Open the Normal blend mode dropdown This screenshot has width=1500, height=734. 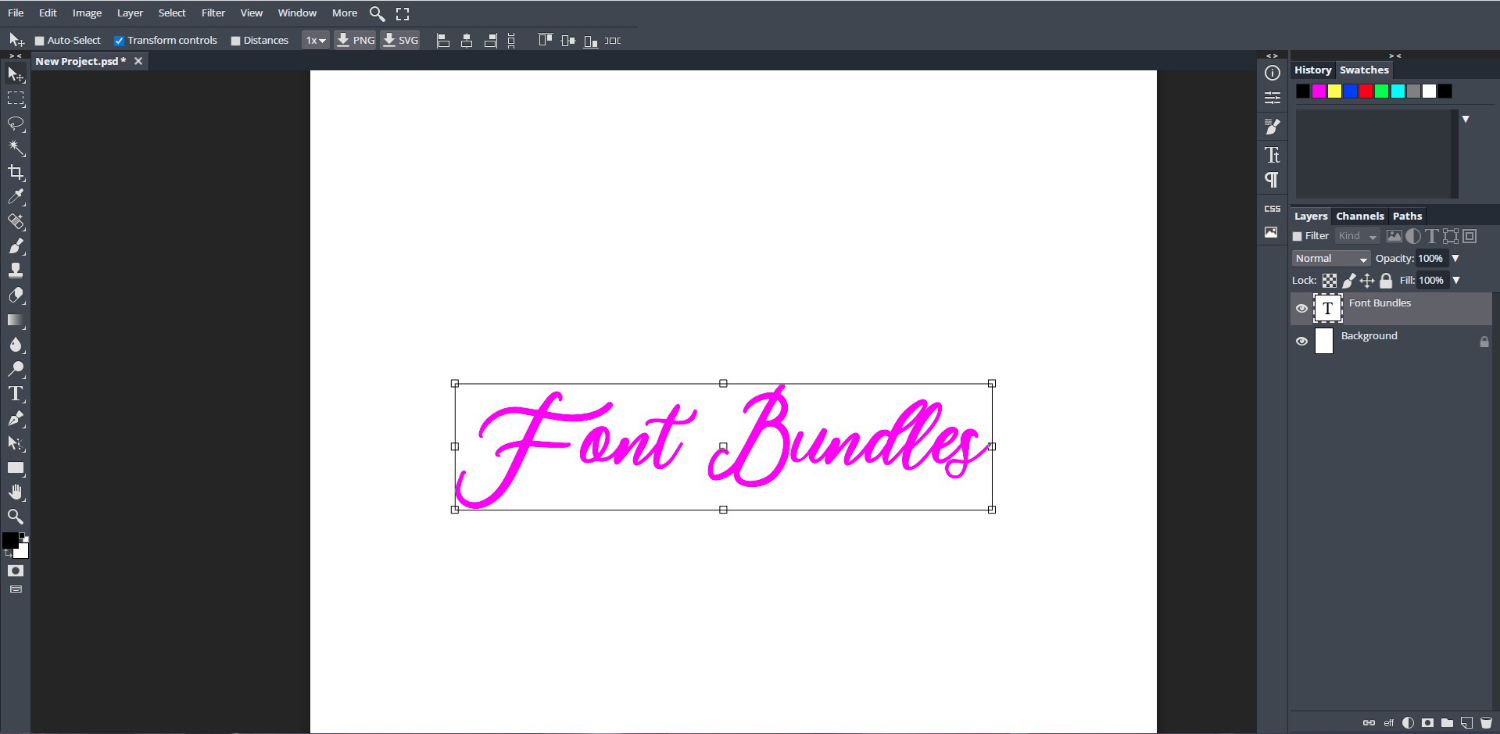1331,258
